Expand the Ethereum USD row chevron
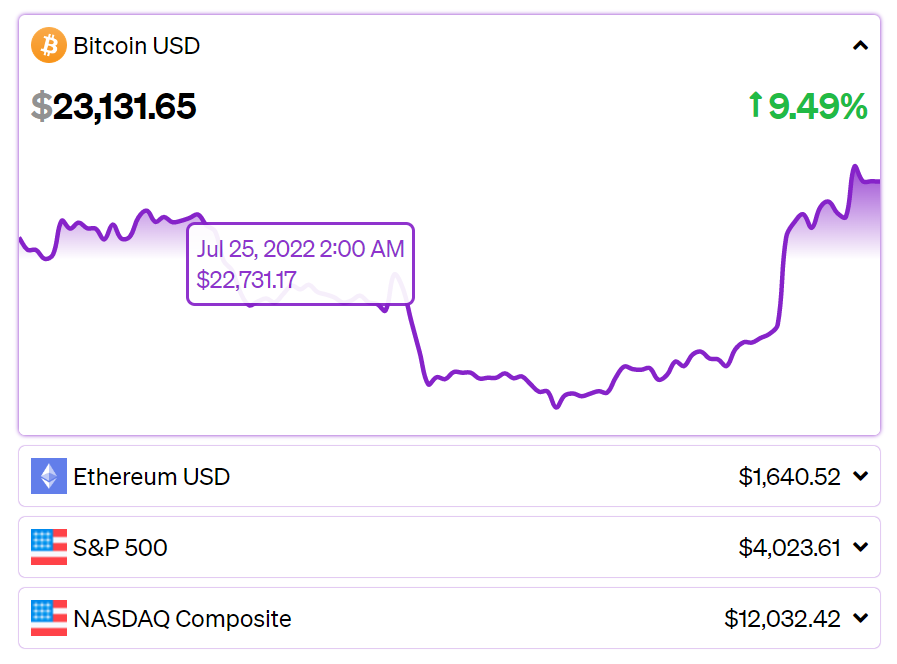The image size is (897, 664). click(860, 477)
